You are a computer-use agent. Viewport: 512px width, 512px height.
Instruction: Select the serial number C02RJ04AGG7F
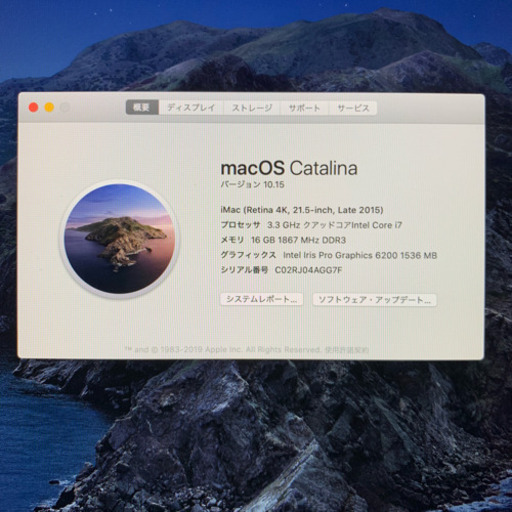pos(308,270)
